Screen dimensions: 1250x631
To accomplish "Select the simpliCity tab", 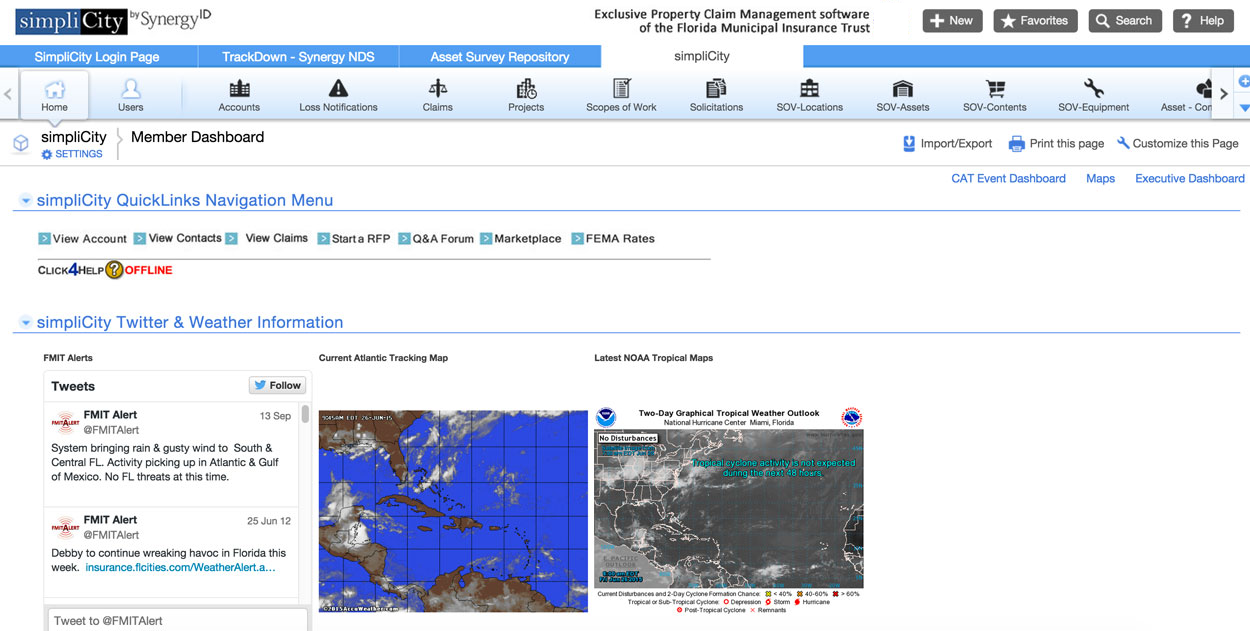I will click(702, 56).
